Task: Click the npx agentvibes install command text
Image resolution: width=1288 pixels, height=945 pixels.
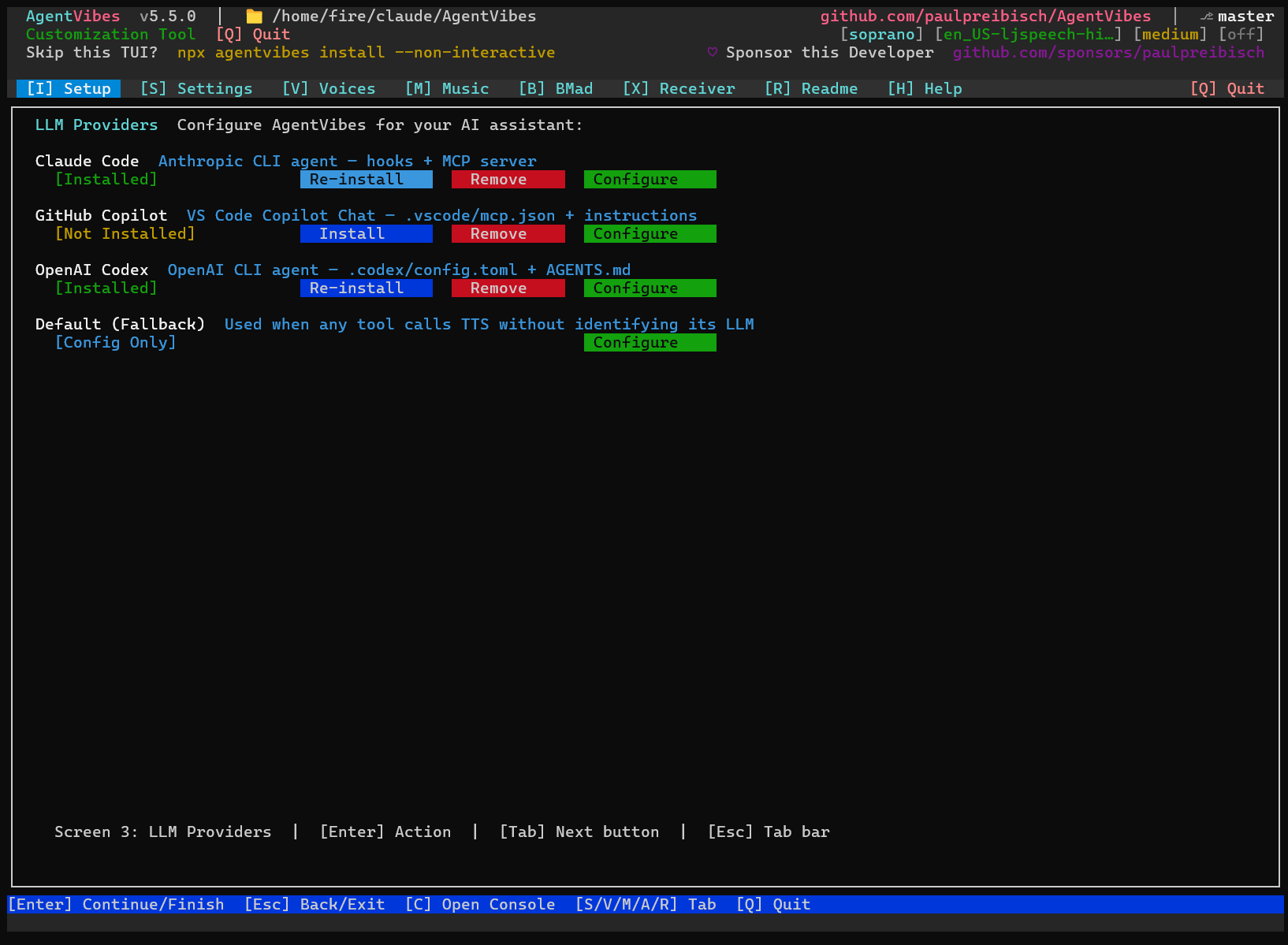Action: 367,53
